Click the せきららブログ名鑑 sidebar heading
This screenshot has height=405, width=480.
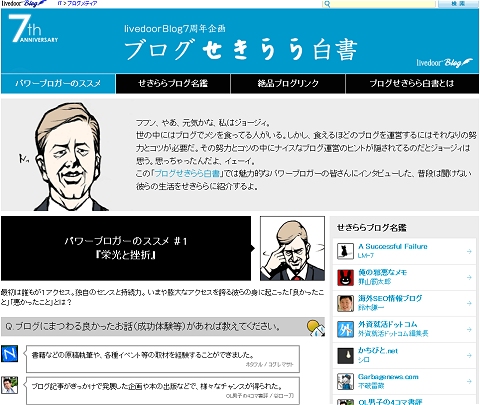point(372,228)
